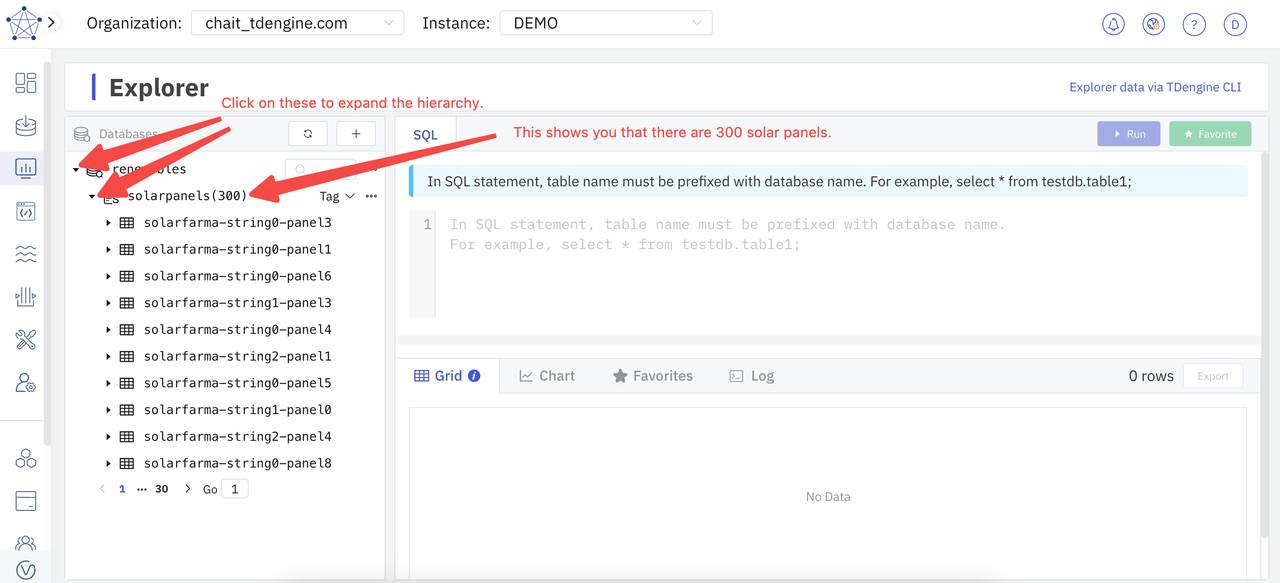Click the three-dot menu beside solarpanels
The image size is (1280, 583).
tap(371, 196)
